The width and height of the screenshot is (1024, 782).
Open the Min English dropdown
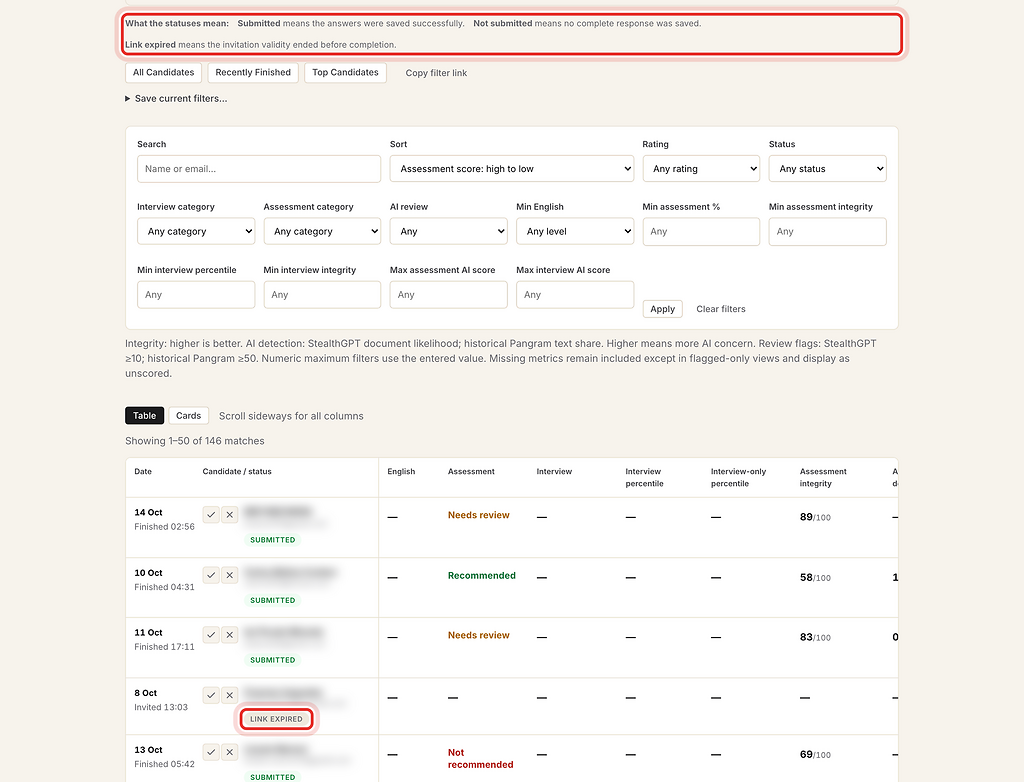[575, 231]
